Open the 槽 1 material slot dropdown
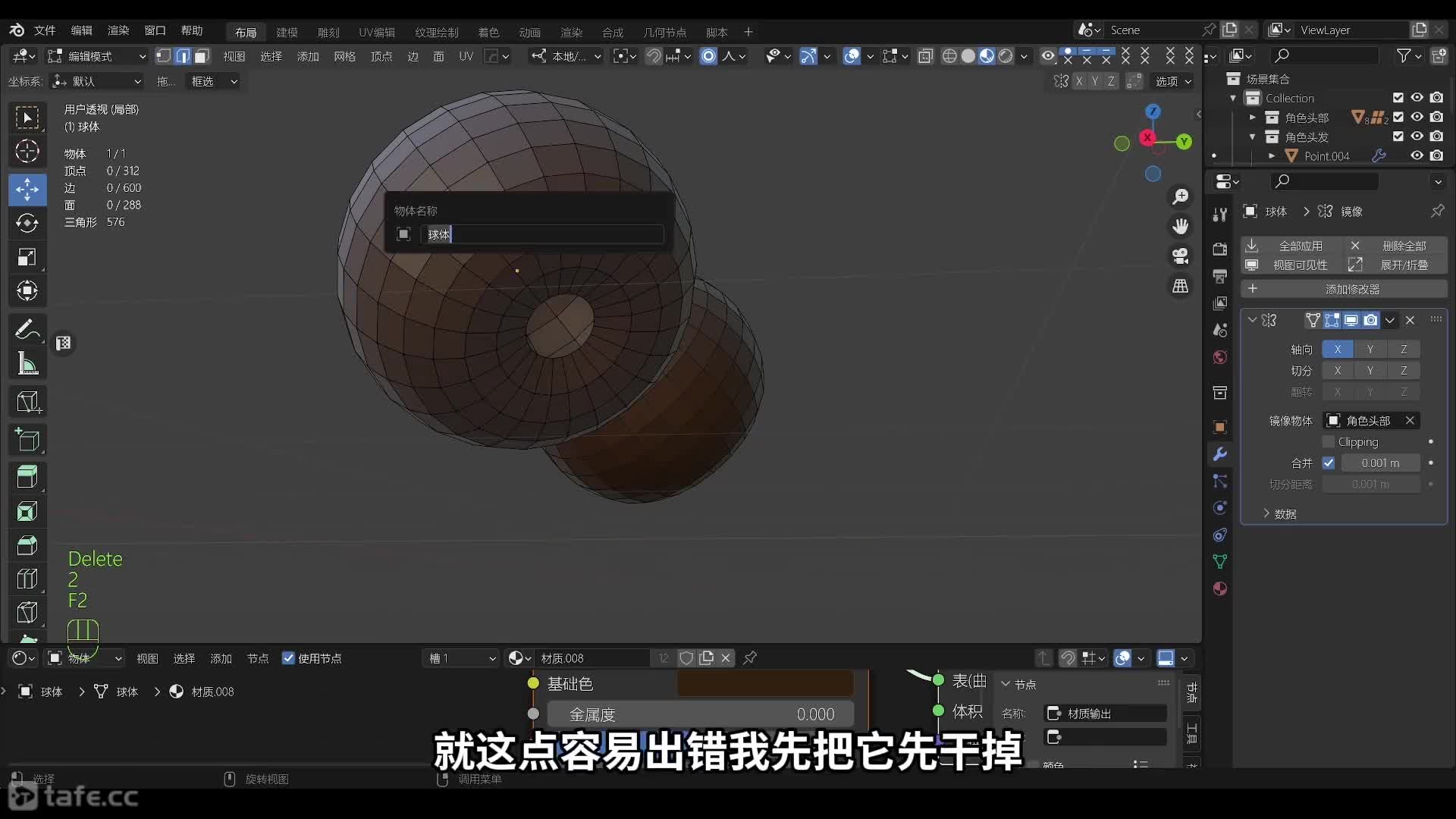1456x819 pixels. point(460,658)
